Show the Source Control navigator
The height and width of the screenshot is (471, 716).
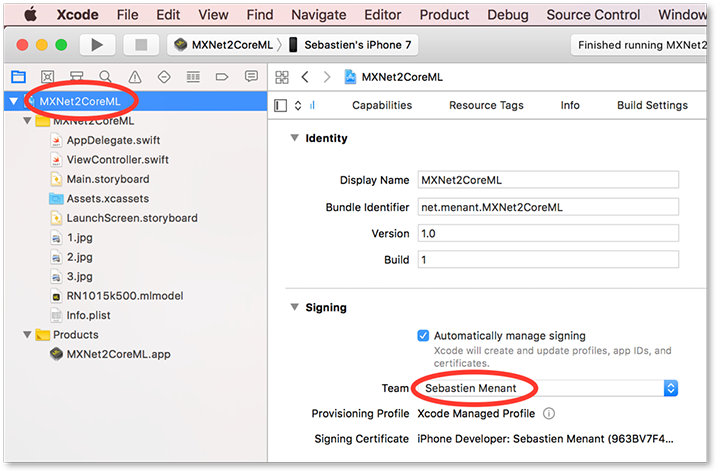47,76
